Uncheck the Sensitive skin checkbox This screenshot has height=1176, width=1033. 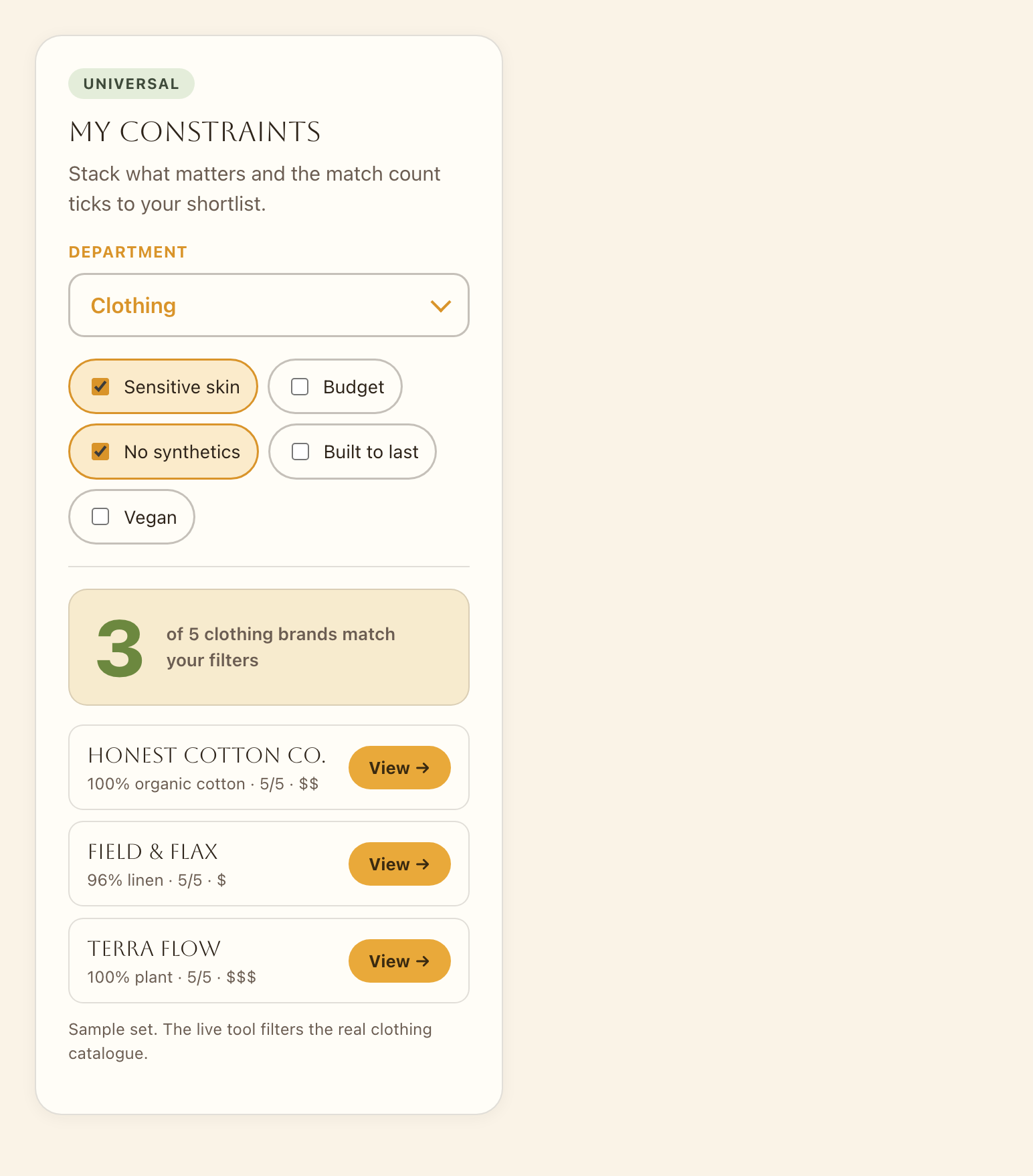click(x=100, y=387)
